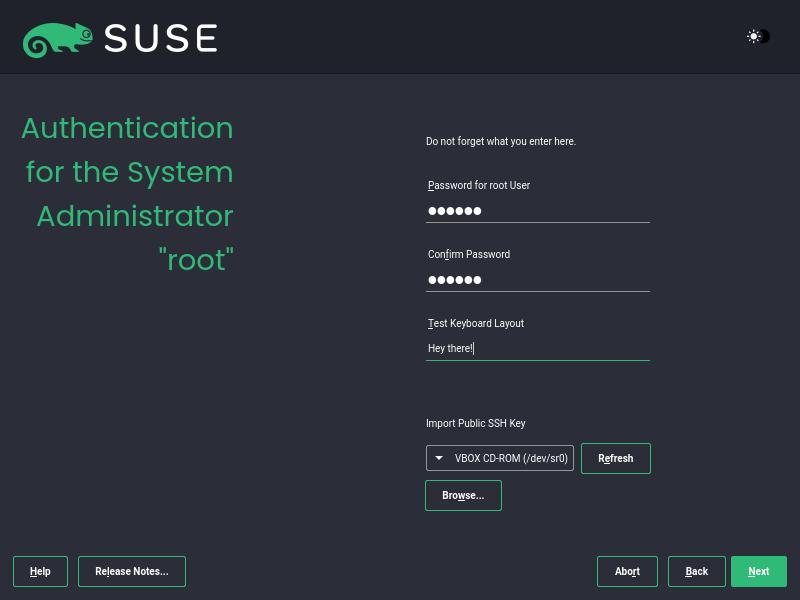800x600 pixels.
Task: Toggle the light/dark theme switch
Action: point(758,37)
